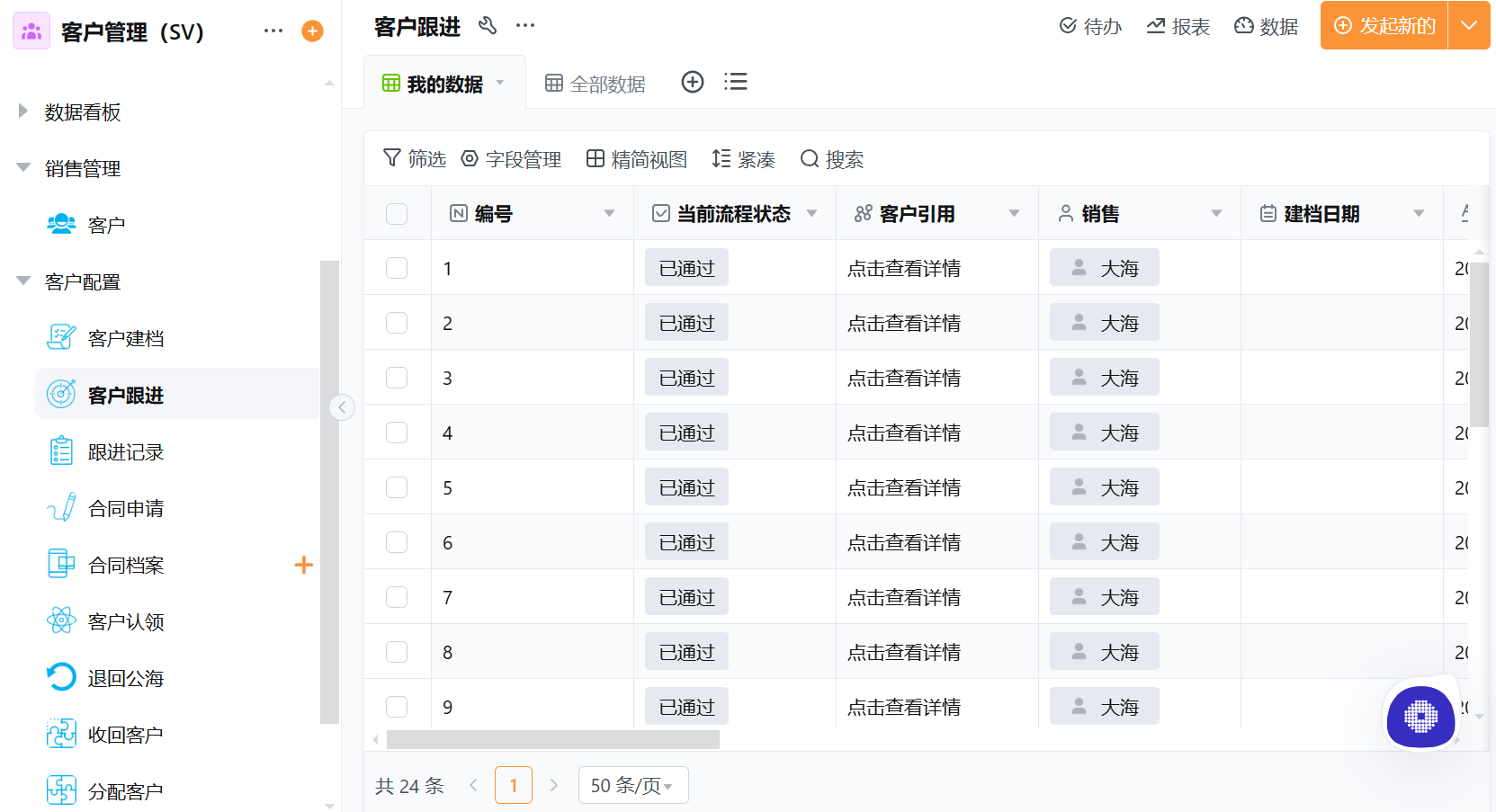The image size is (1496, 812).
Task: Open the 筛选 filter tool
Action: [x=414, y=159]
